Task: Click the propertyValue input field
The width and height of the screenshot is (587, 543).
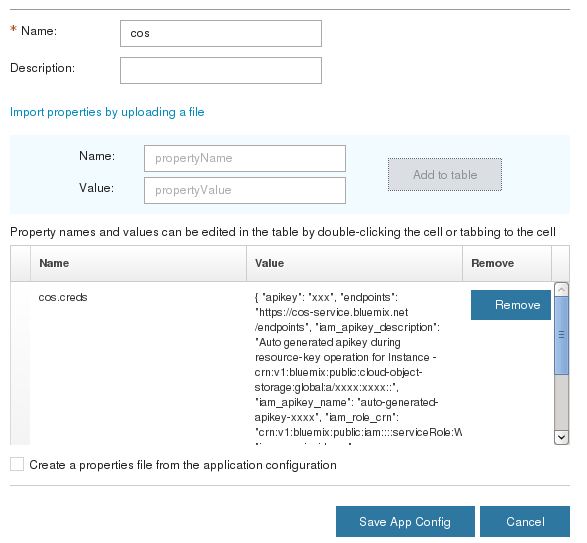Action: [245, 190]
